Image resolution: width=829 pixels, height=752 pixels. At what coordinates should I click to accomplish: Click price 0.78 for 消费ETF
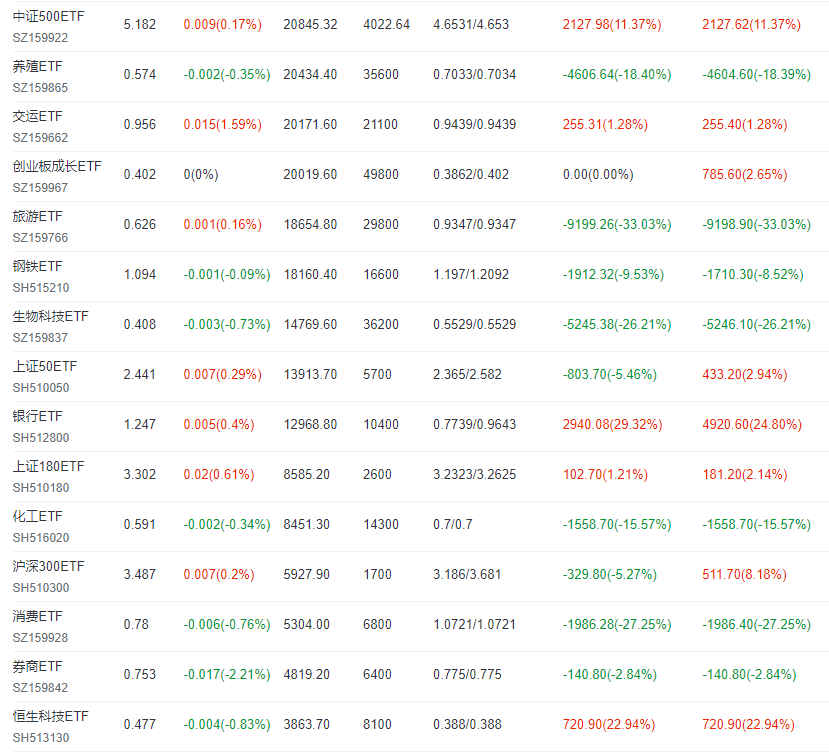click(136, 624)
